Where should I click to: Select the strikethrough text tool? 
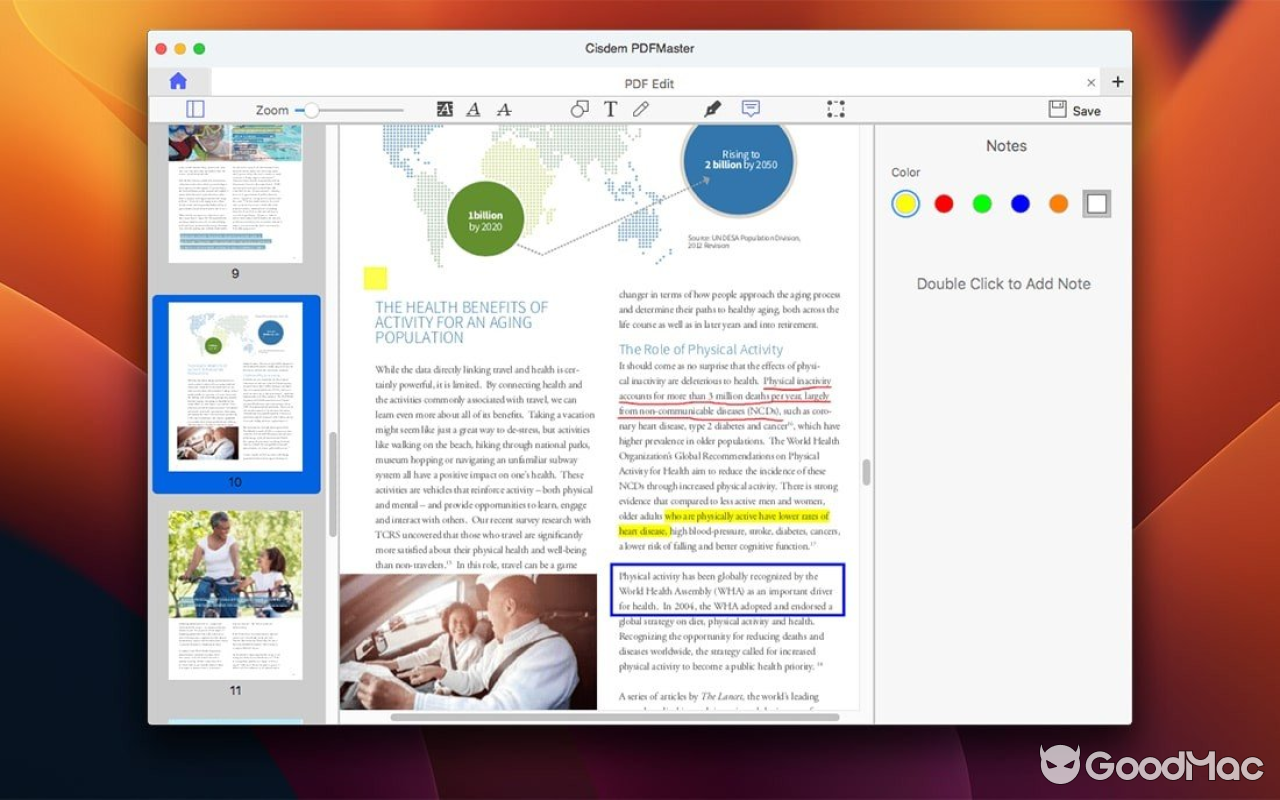503,109
